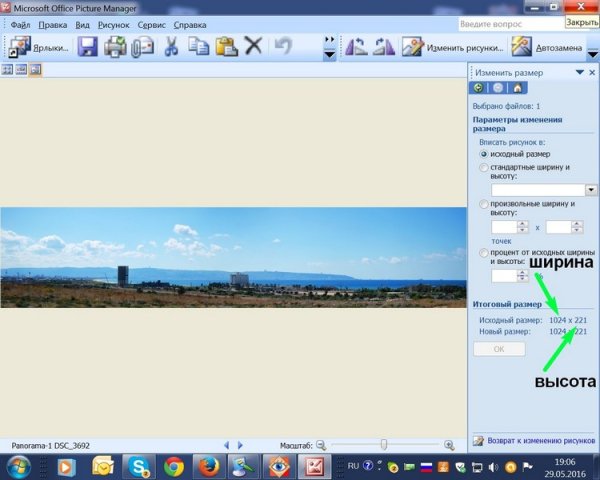Click the zoom (Масштаб) slider handle
Image resolution: width=600 pixels, height=480 pixels.
click(384, 445)
